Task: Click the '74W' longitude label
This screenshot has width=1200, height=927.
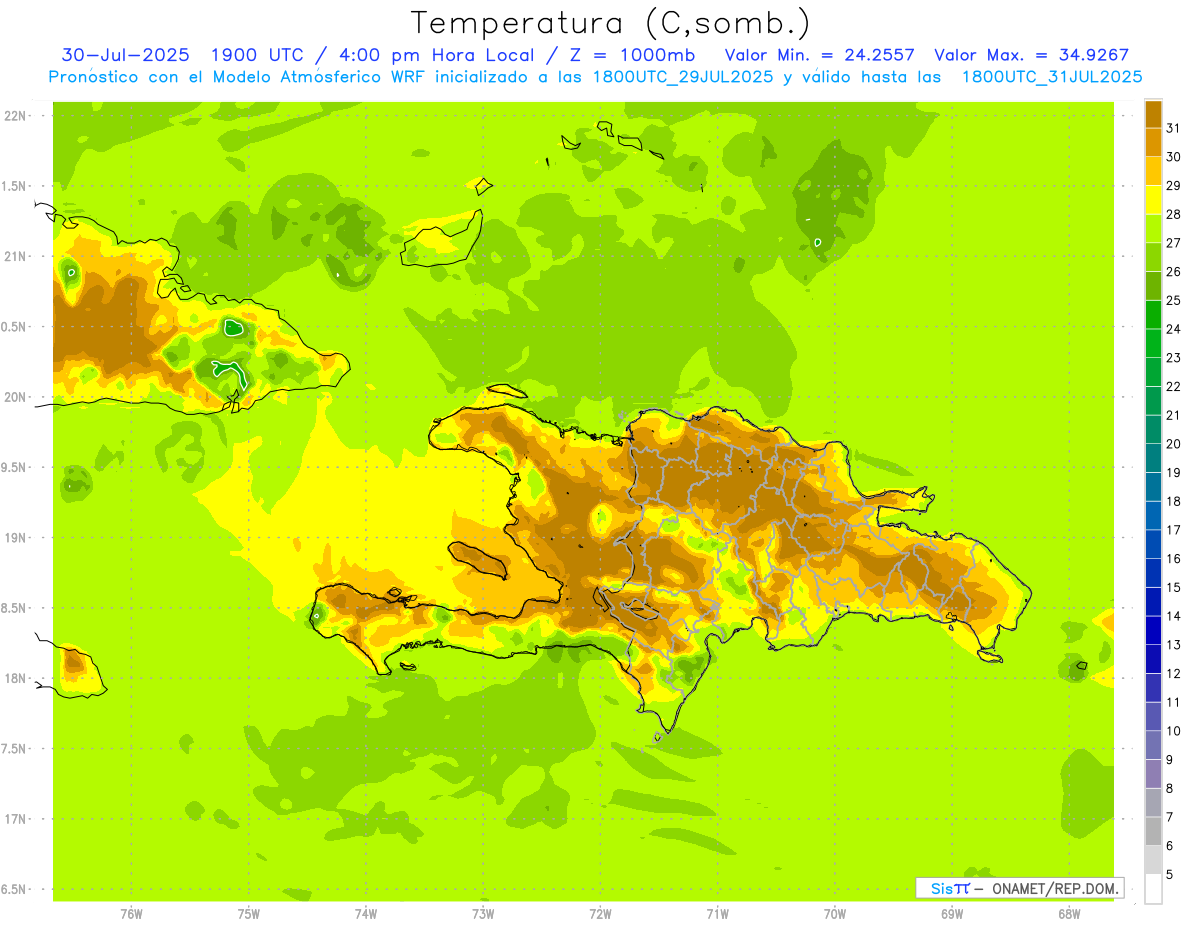Action: point(366,913)
